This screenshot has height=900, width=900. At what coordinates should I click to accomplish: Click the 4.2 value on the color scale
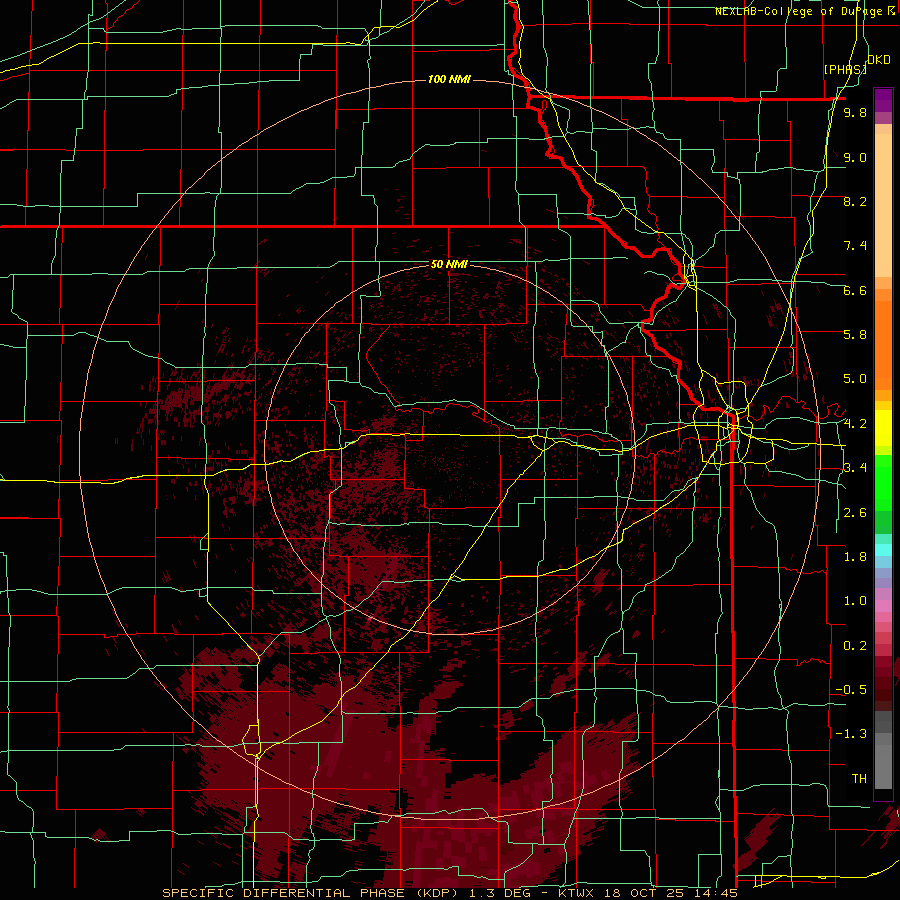tap(855, 424)
